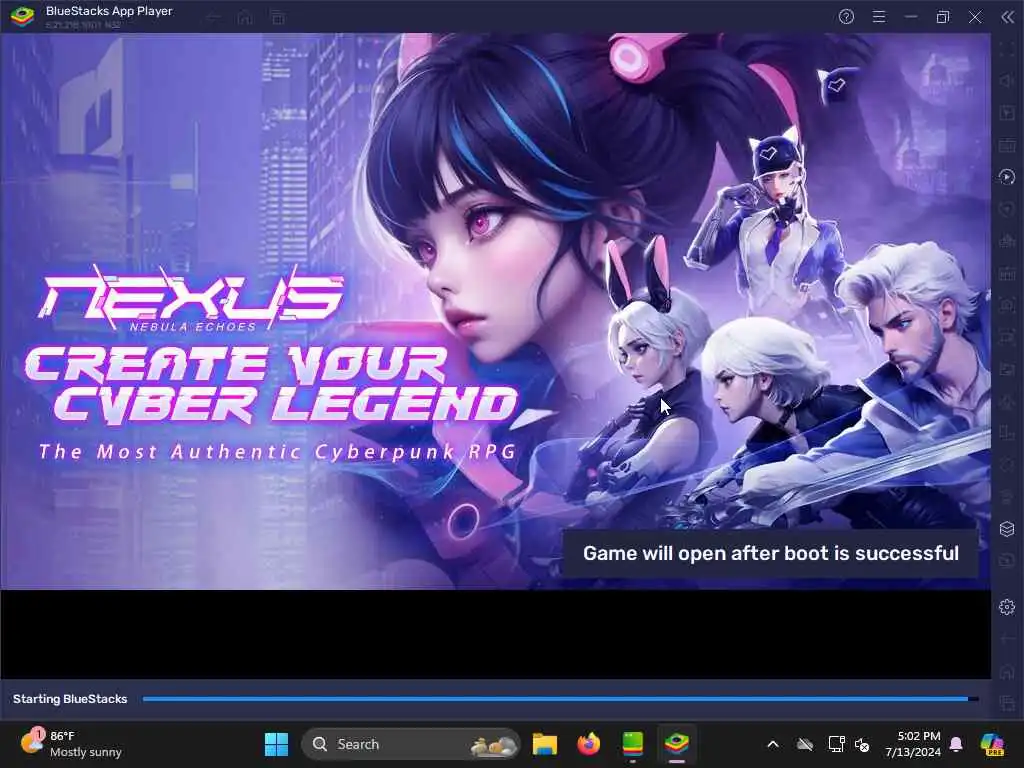Minimize the BlueStacks window
The width and height of the screenshot is (1024, 768).
tap(911, 17)
